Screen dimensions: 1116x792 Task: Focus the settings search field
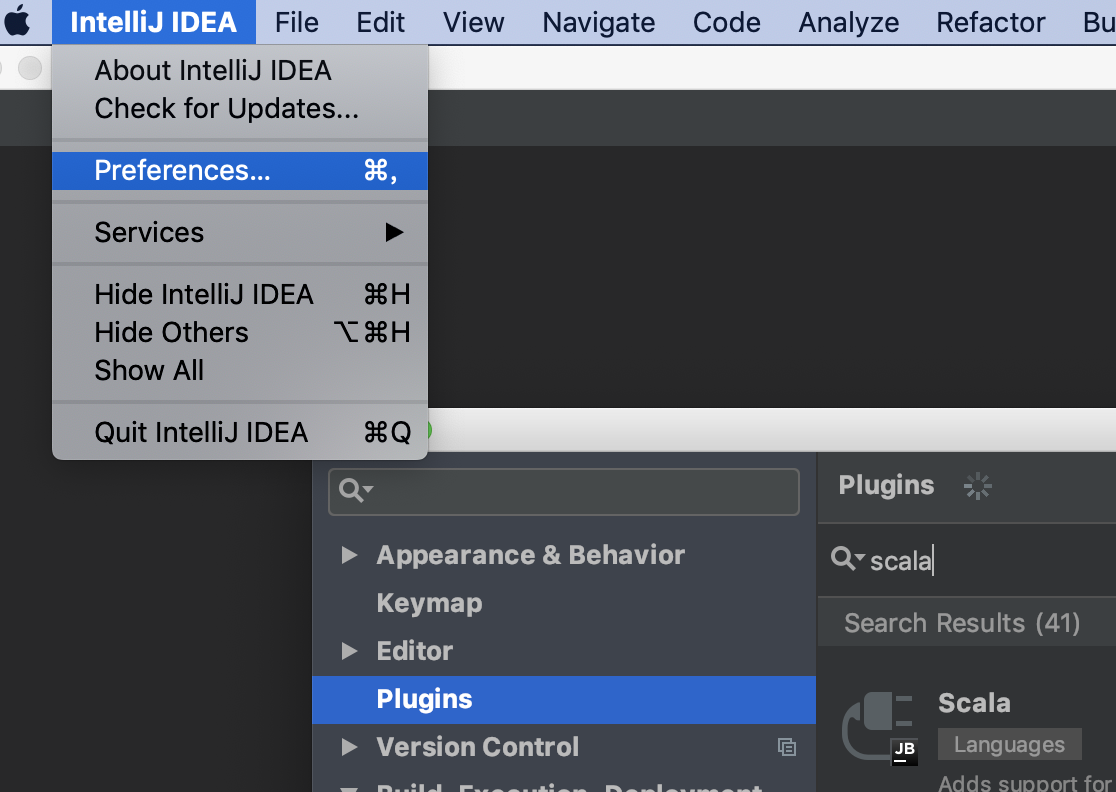[580, 491]
